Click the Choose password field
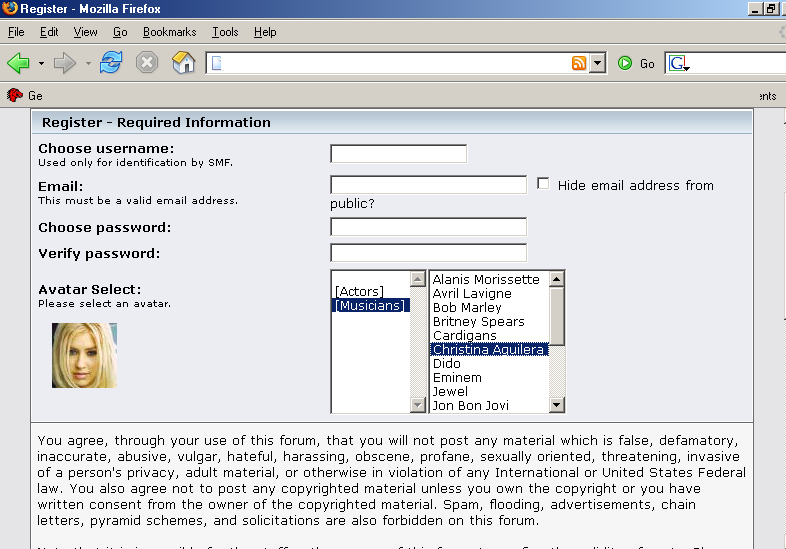This screenshot has width=786, height=549. click(x=429, y=227)
